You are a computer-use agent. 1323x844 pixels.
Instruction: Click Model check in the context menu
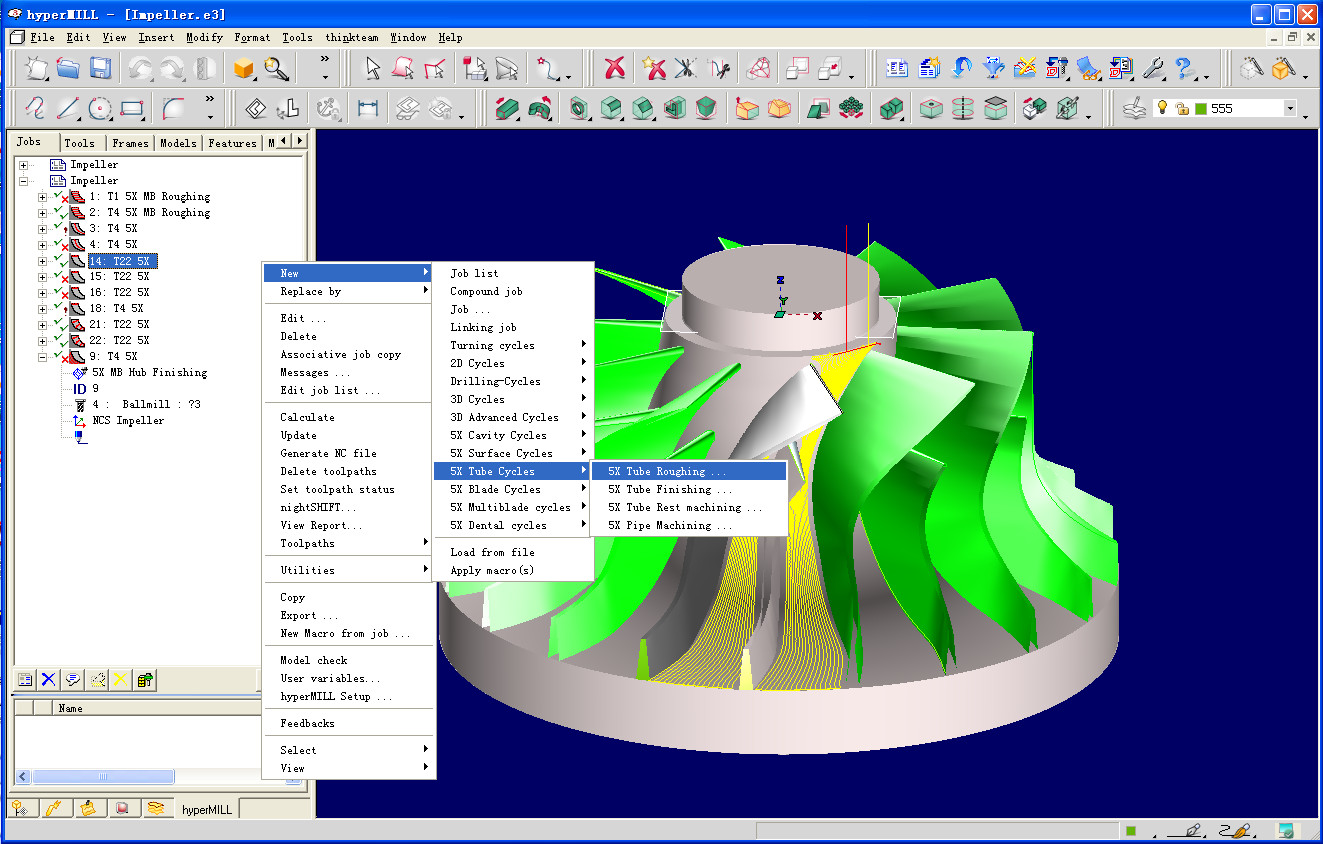click(x=349, y=661)
